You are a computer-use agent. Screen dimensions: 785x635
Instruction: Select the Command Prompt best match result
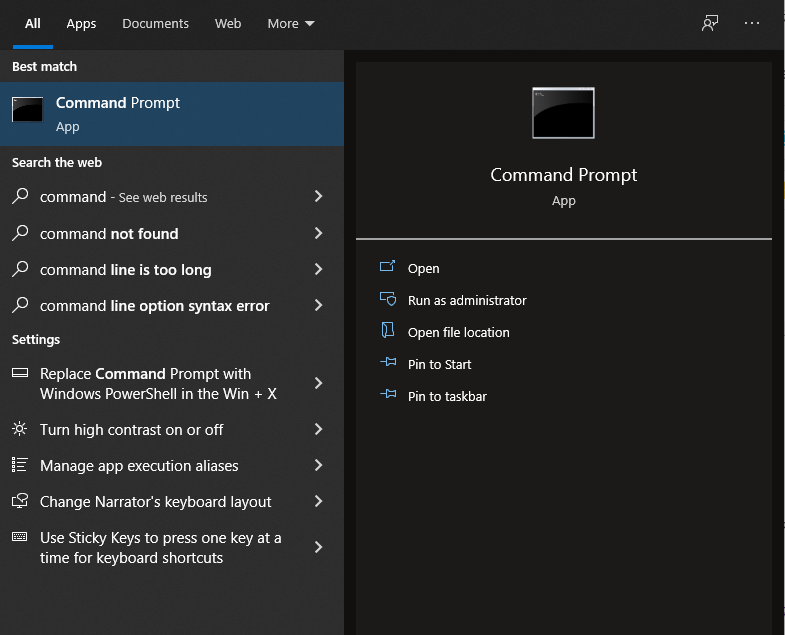coord(172,114)
